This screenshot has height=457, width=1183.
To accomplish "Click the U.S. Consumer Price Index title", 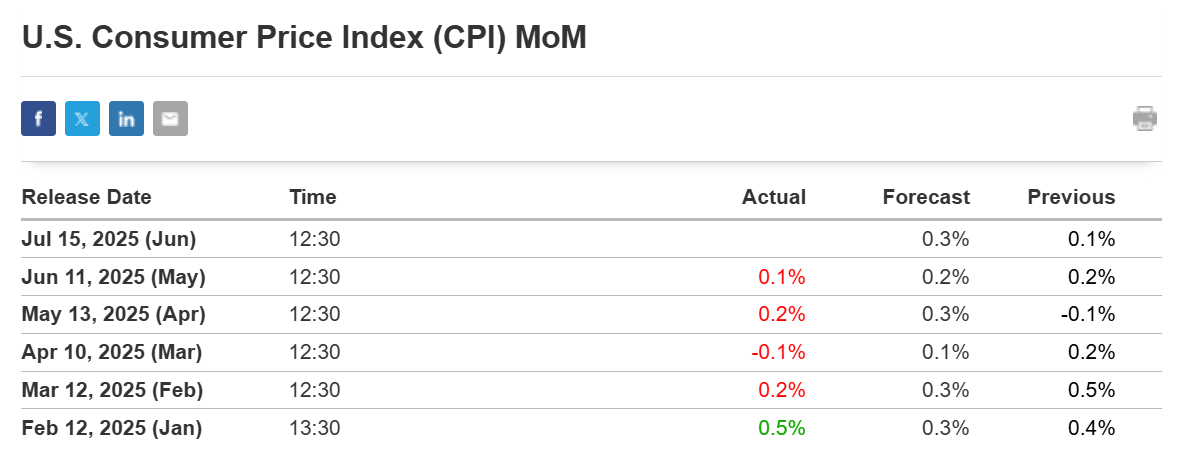I will [x=304, y=38].
